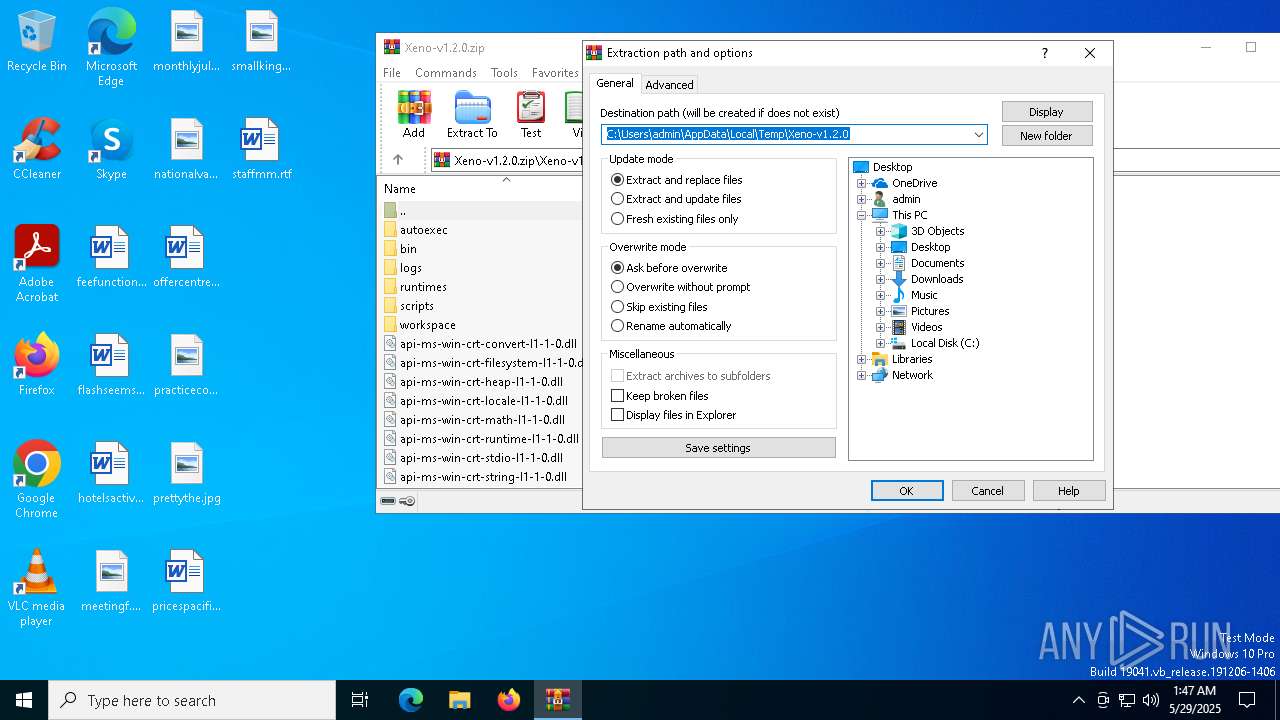Select the Google Chrome desktop shortcut
This screenshot has width=1280, height=720.
tap(37, 480)
